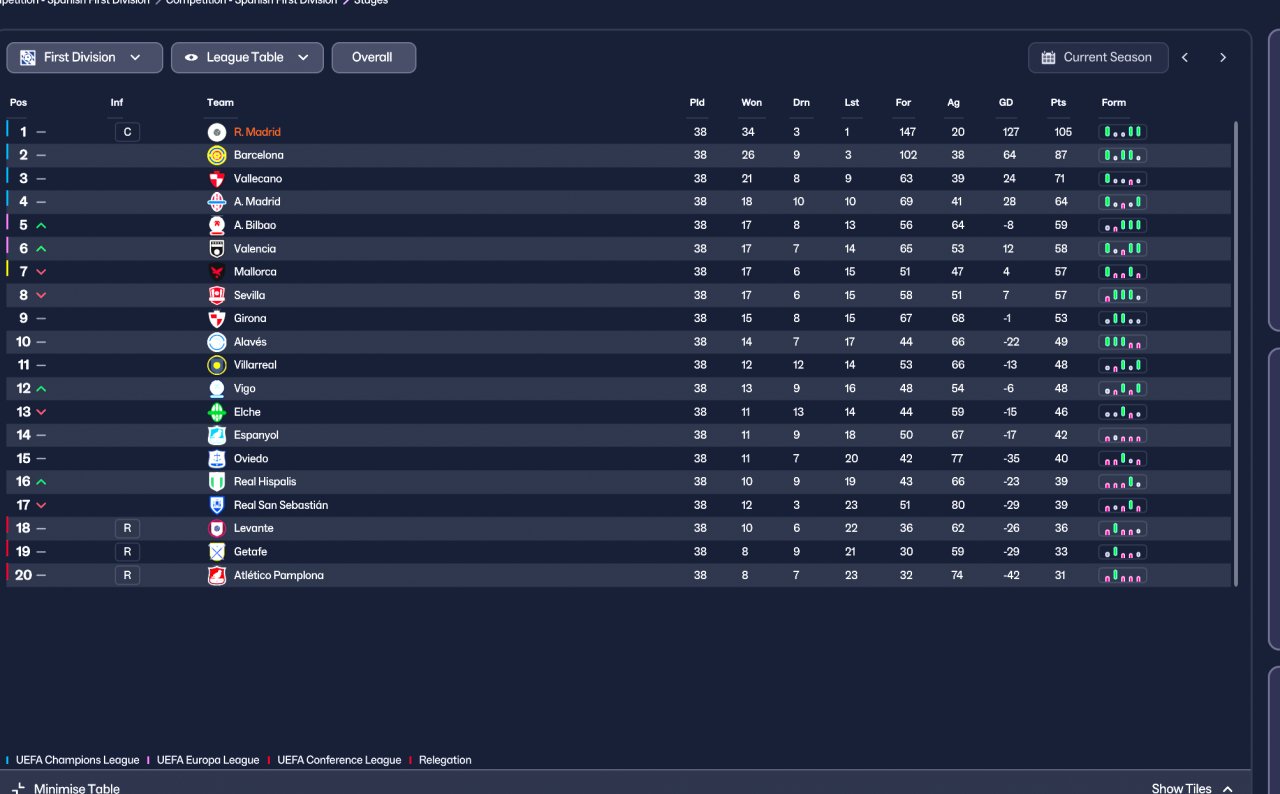Open the Vallecano team link
Screen dimensions: 1280x794
click(258, 179)
